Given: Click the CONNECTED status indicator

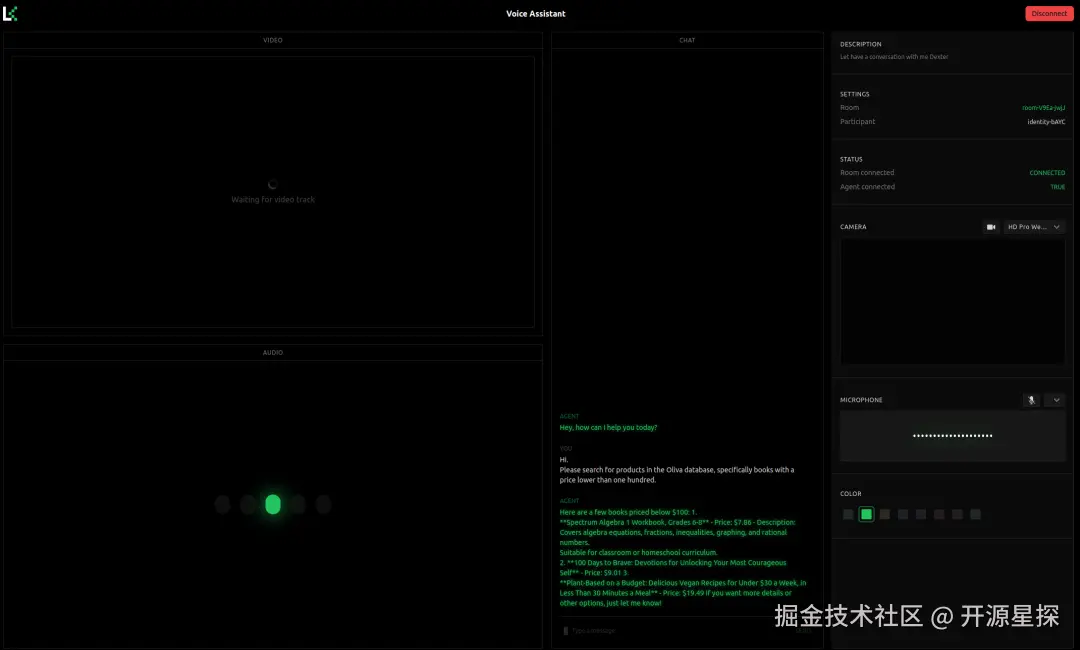Looking at the screenshot, I should click(x=1047, y=172).
